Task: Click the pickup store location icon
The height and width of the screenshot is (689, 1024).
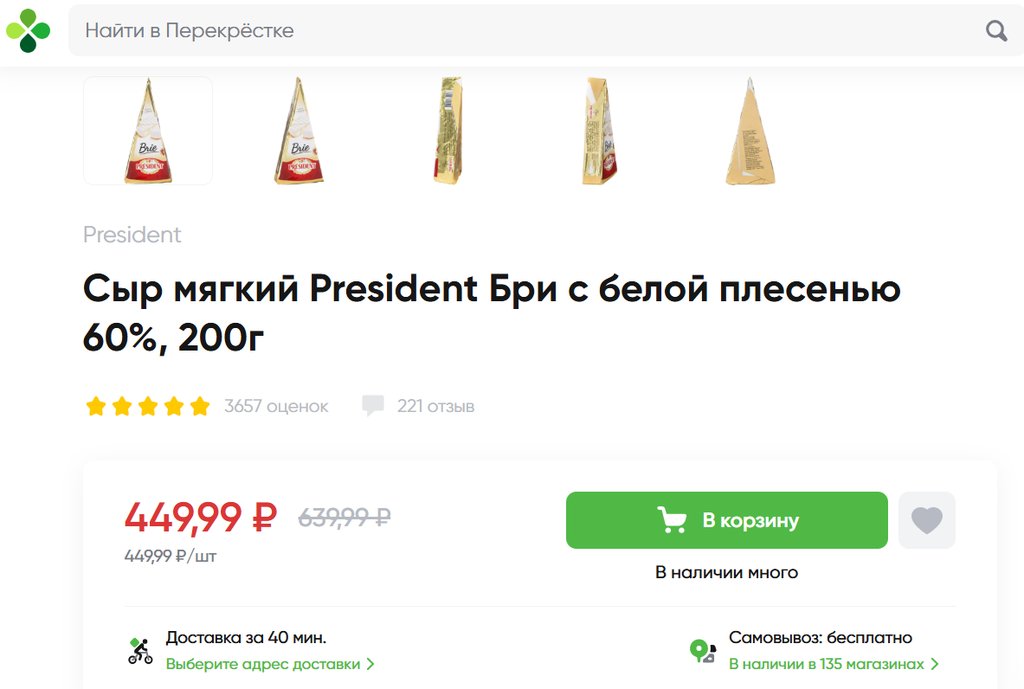Action: [703, 651]
